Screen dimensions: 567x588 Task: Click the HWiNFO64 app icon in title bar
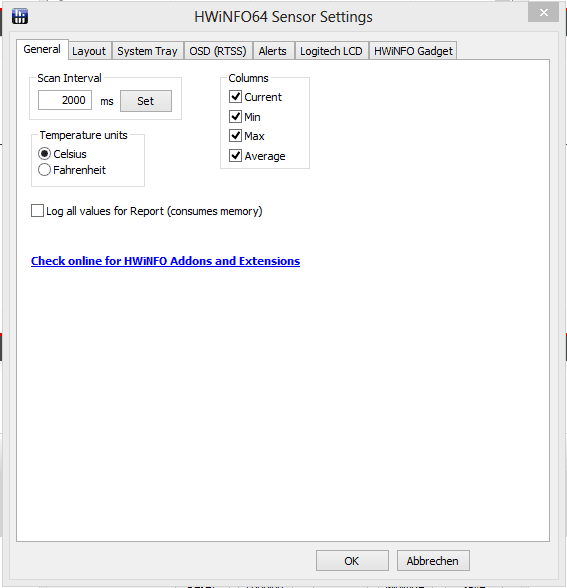click(x=20, y=16)
